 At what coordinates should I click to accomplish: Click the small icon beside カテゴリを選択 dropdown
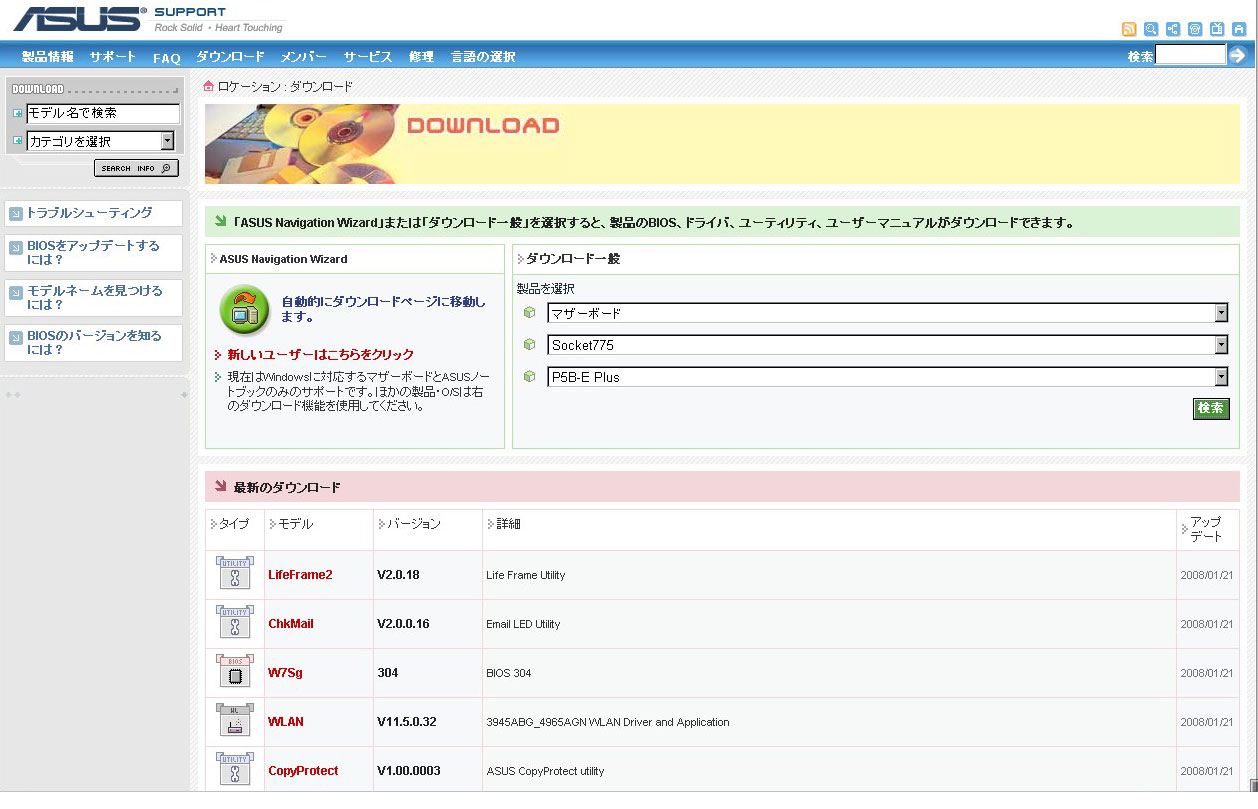pos(17,141)
